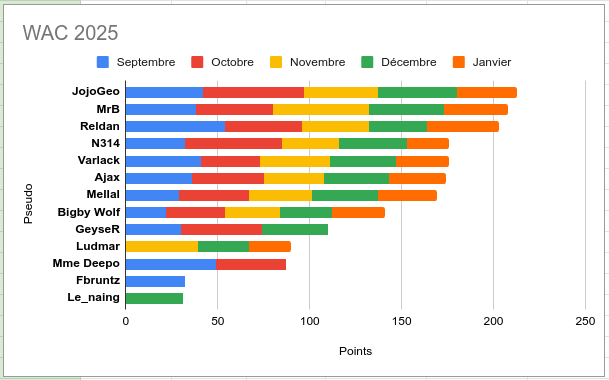This screenshot has height=380, width=609.
Task: Click the GeyseR axis label
Action: point(97,229)
